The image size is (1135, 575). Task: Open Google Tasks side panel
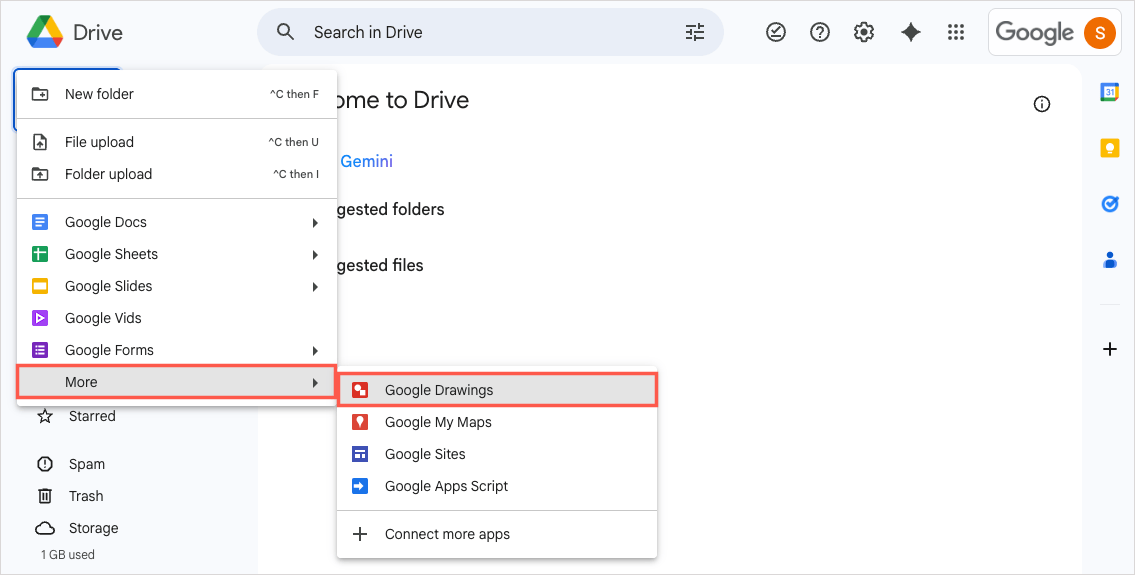click(x=1109, y=204)
